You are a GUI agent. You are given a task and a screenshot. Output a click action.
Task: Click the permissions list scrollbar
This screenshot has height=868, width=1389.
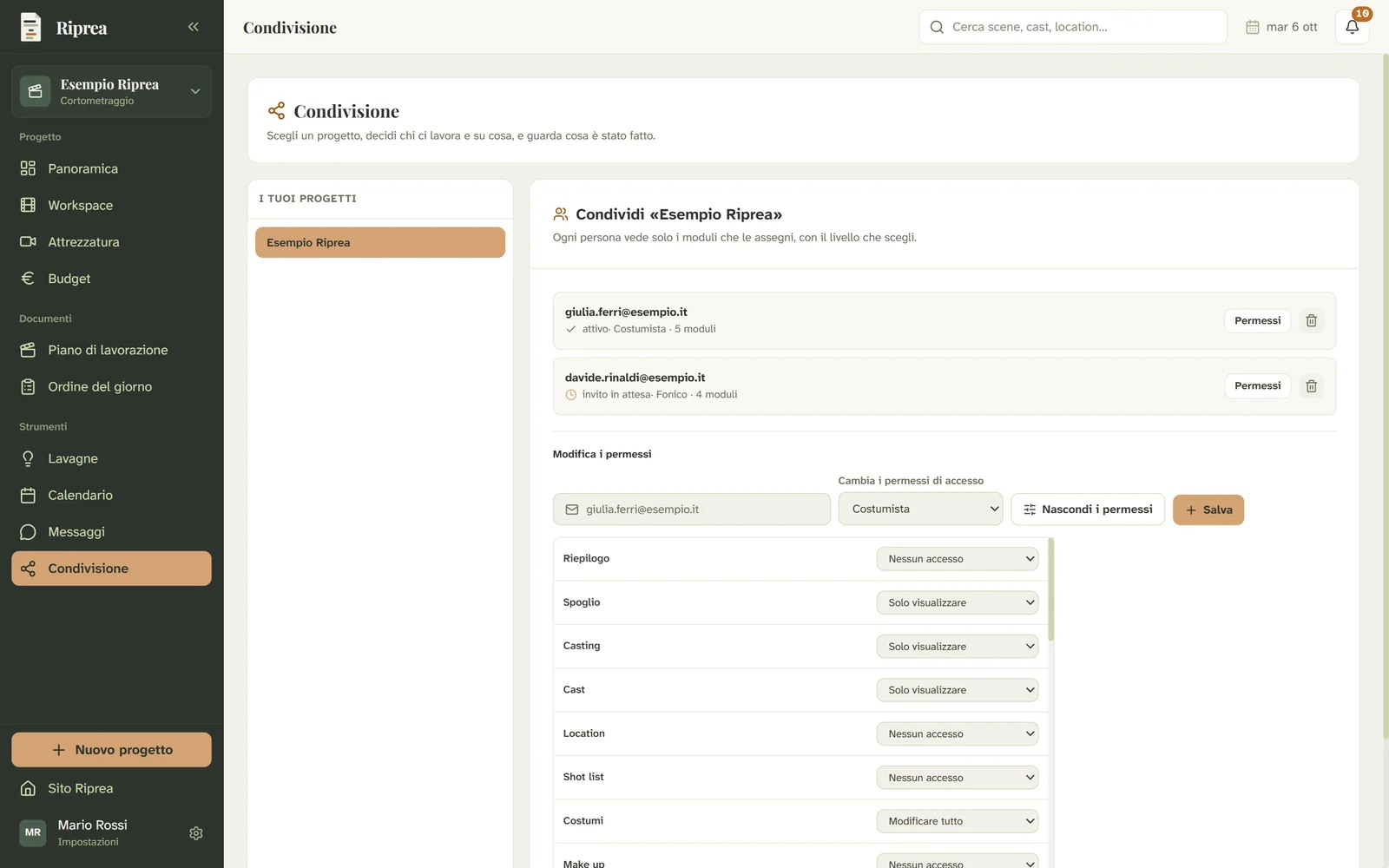point(1050,590)
